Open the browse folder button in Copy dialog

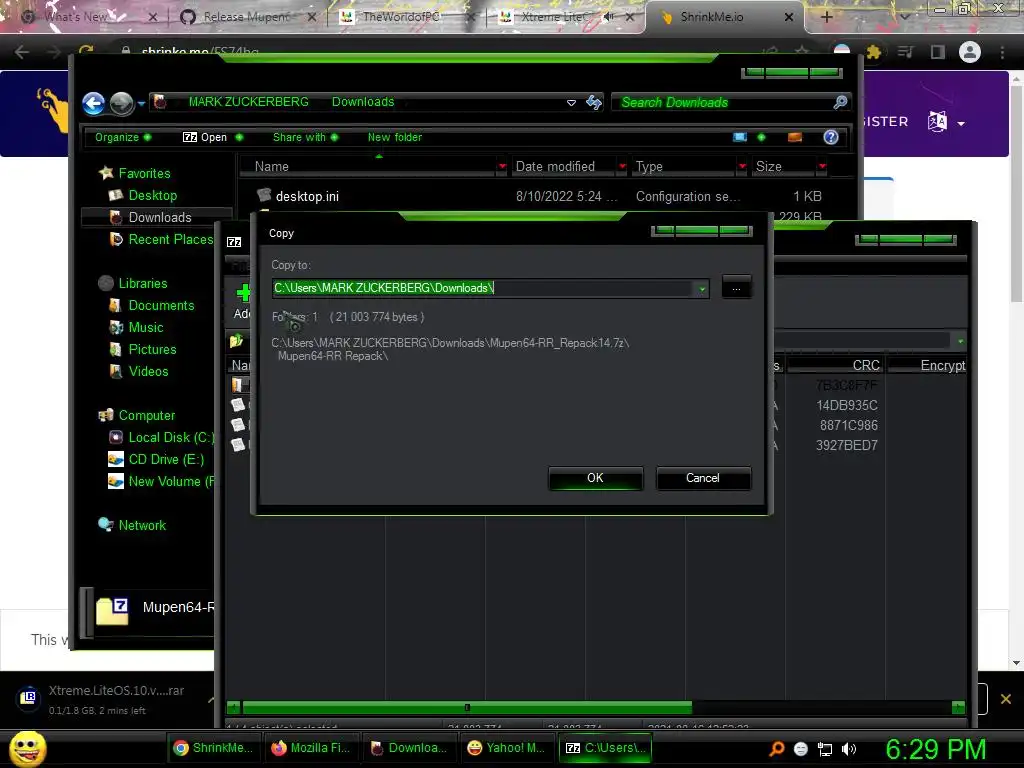(737, 287)
